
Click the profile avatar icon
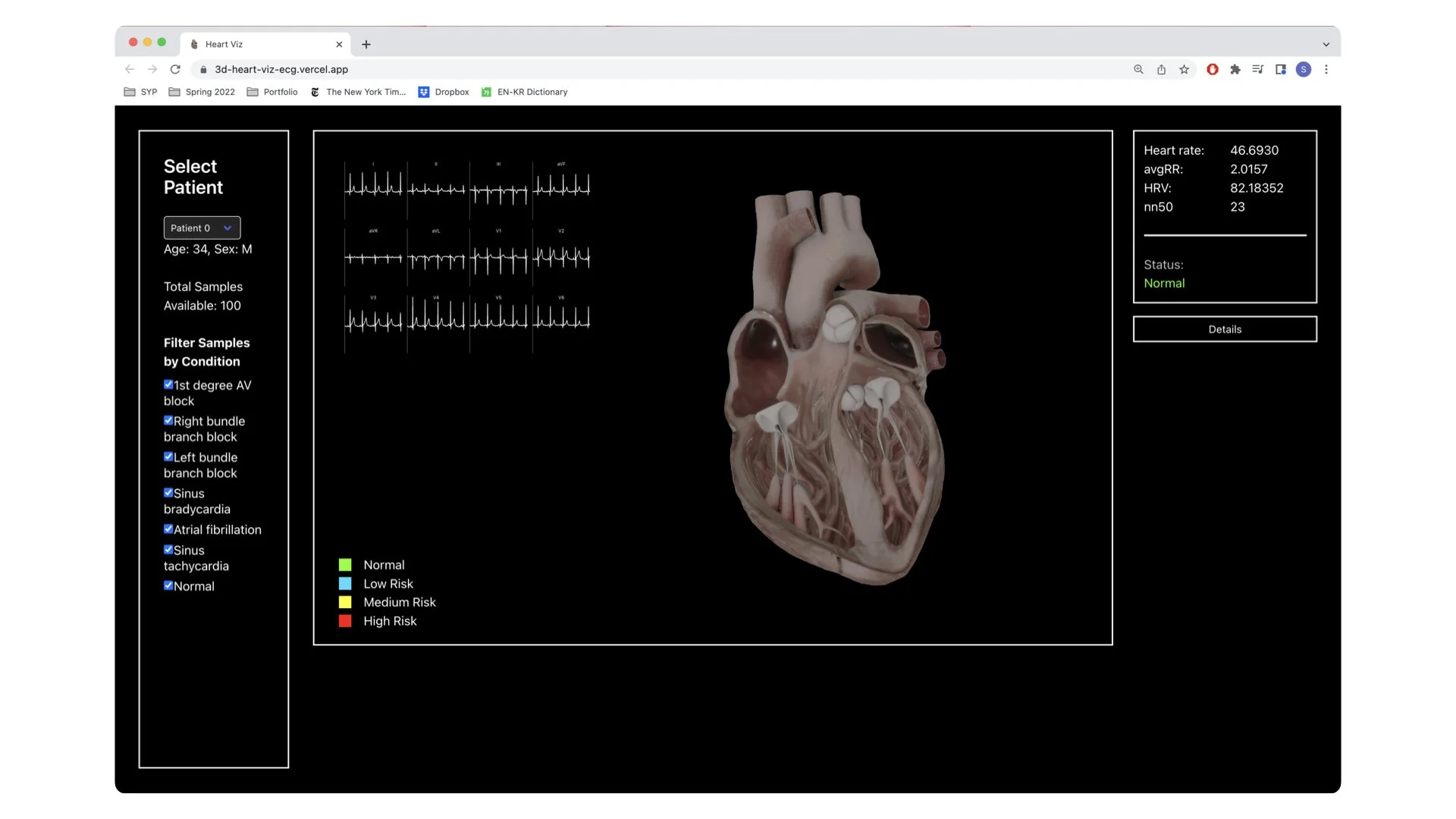coord(1304,69)
